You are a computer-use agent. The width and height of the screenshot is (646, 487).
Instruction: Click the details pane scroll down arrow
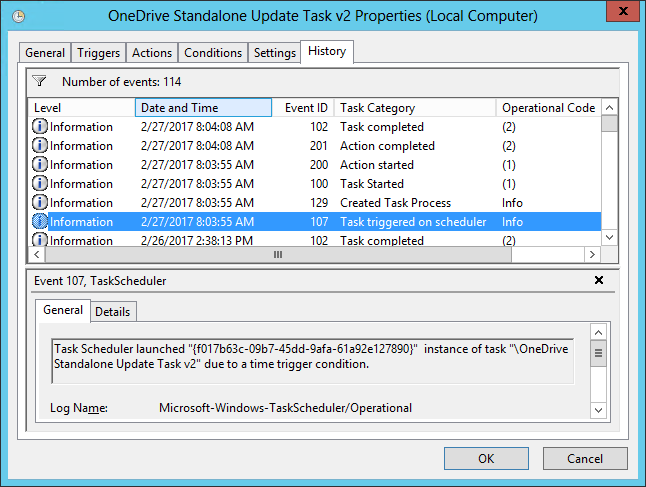pos(598,410)
